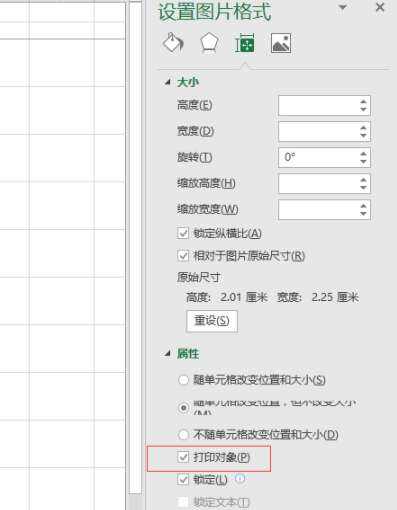This screenshot has height=510, width=397.
Task: Toggle the 锁定文本(T) checkbox
Action: click(x=183, y=502)
